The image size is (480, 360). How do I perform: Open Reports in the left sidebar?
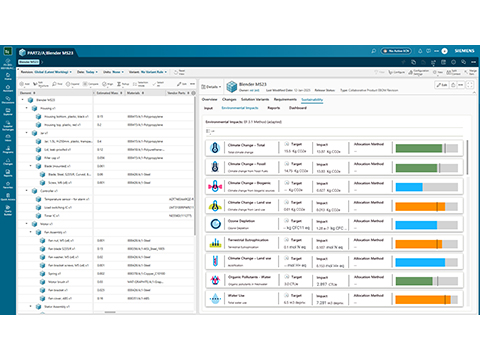[8, 173]
